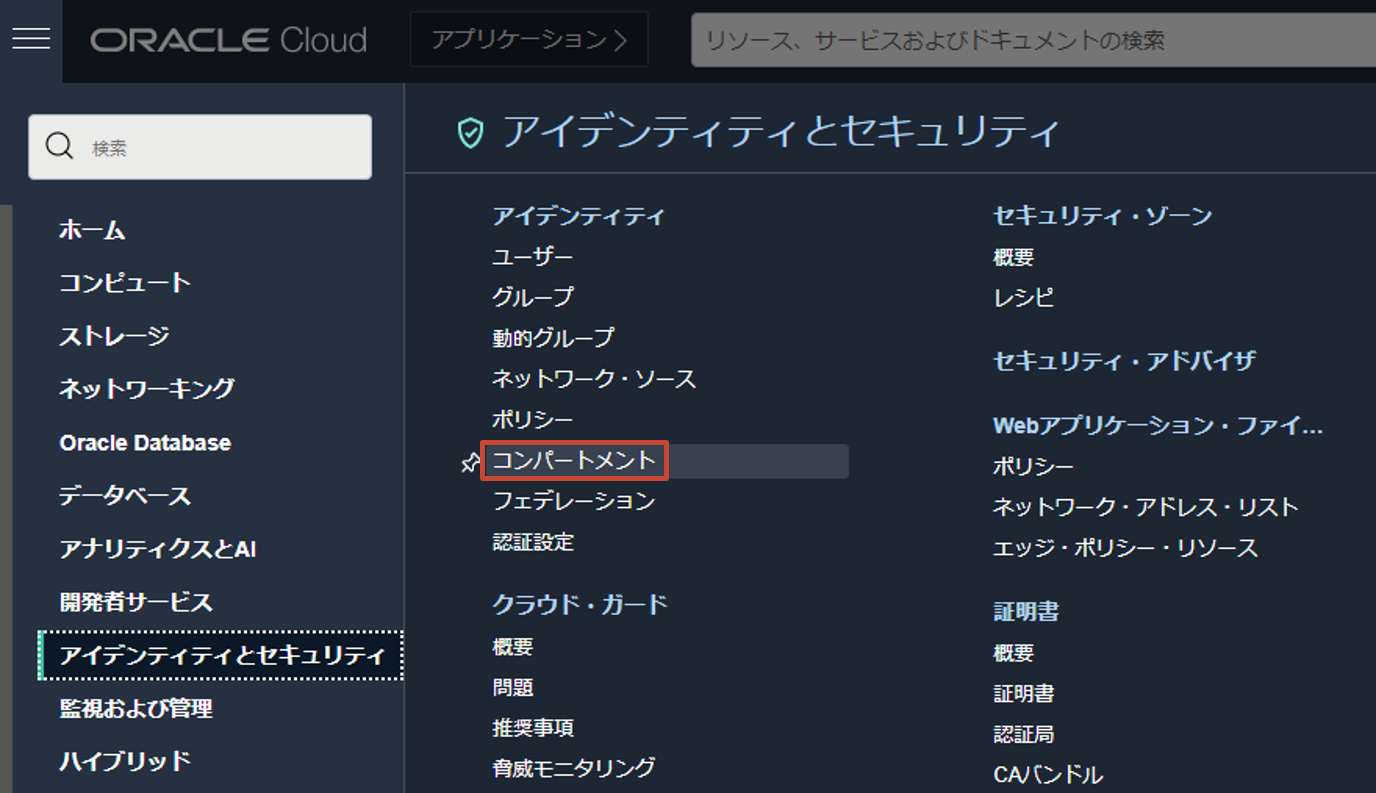
Task: Select コンピュート in the navigation menu
Action: [125, 283]
